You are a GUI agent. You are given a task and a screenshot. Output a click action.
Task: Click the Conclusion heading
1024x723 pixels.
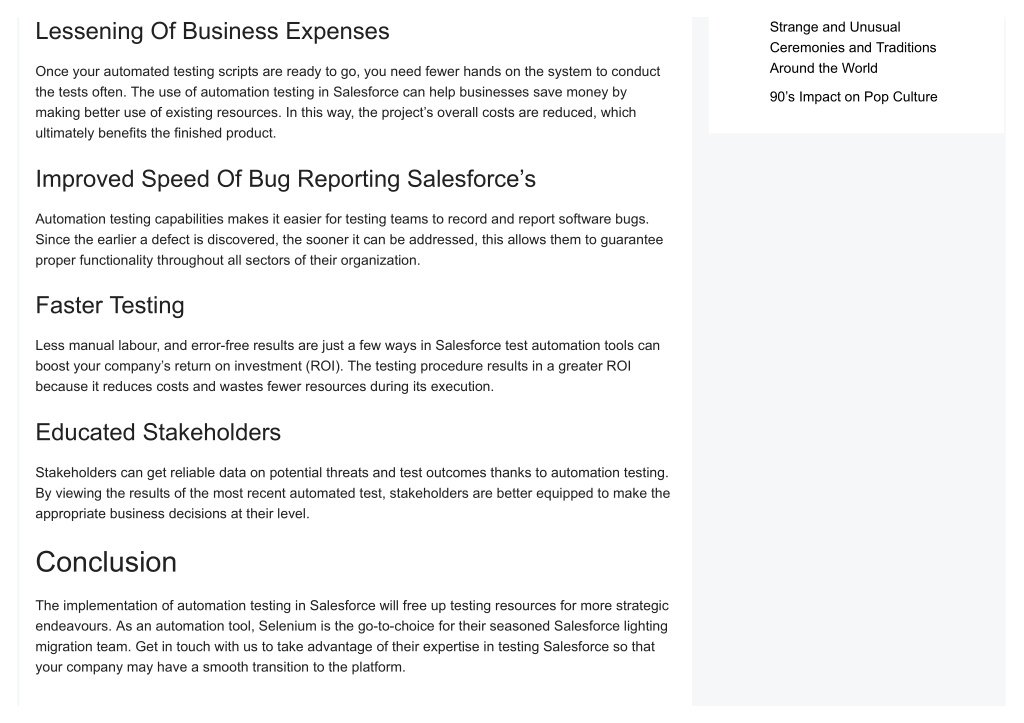point(106,562)
